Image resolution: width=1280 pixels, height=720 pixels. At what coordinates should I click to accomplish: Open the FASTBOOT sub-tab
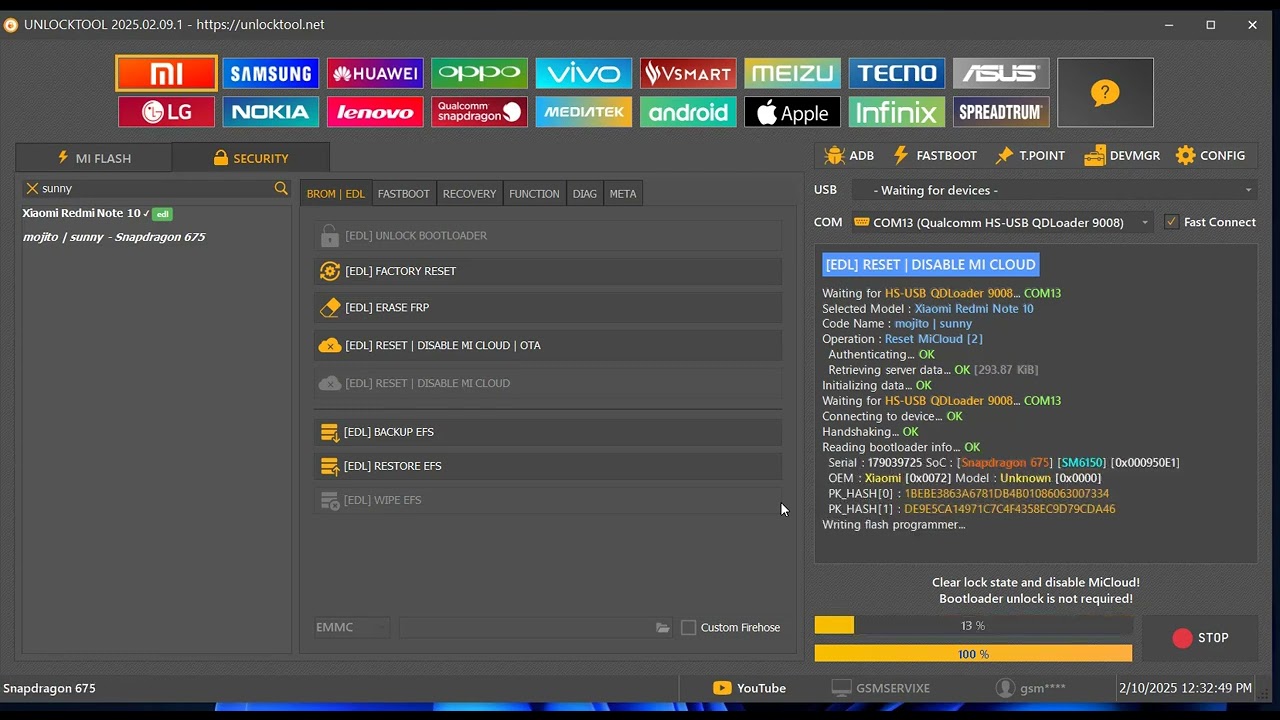pos(404,194)
